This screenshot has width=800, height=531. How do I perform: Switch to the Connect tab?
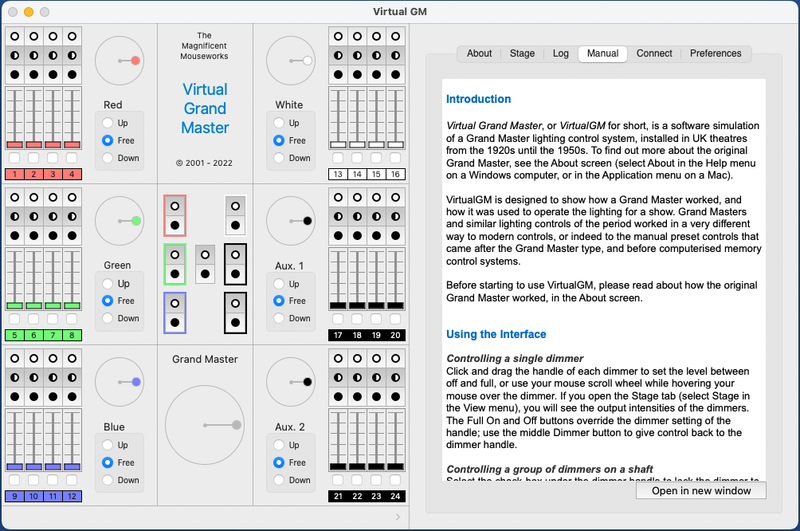654,53
